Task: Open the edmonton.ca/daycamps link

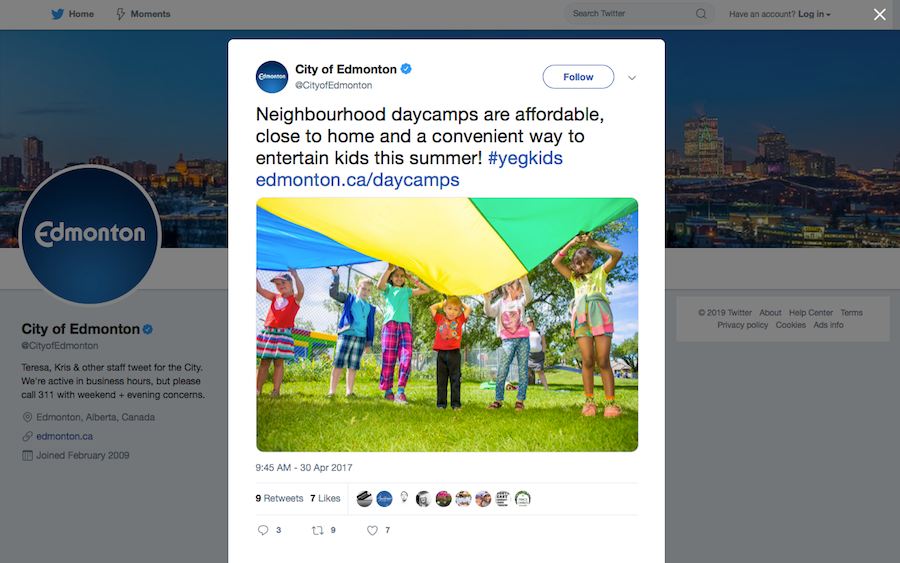Action: [358, 180]
